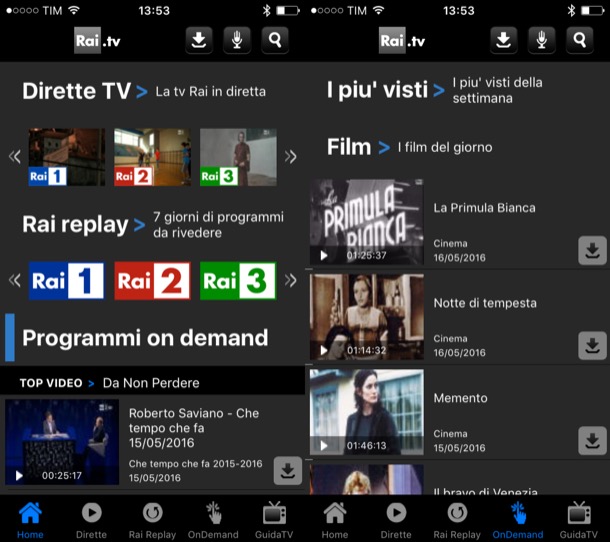Tap the microphone icon in left screen header
Image resolution: width=610 pixels, height=542 pixels.
[237, 40]
